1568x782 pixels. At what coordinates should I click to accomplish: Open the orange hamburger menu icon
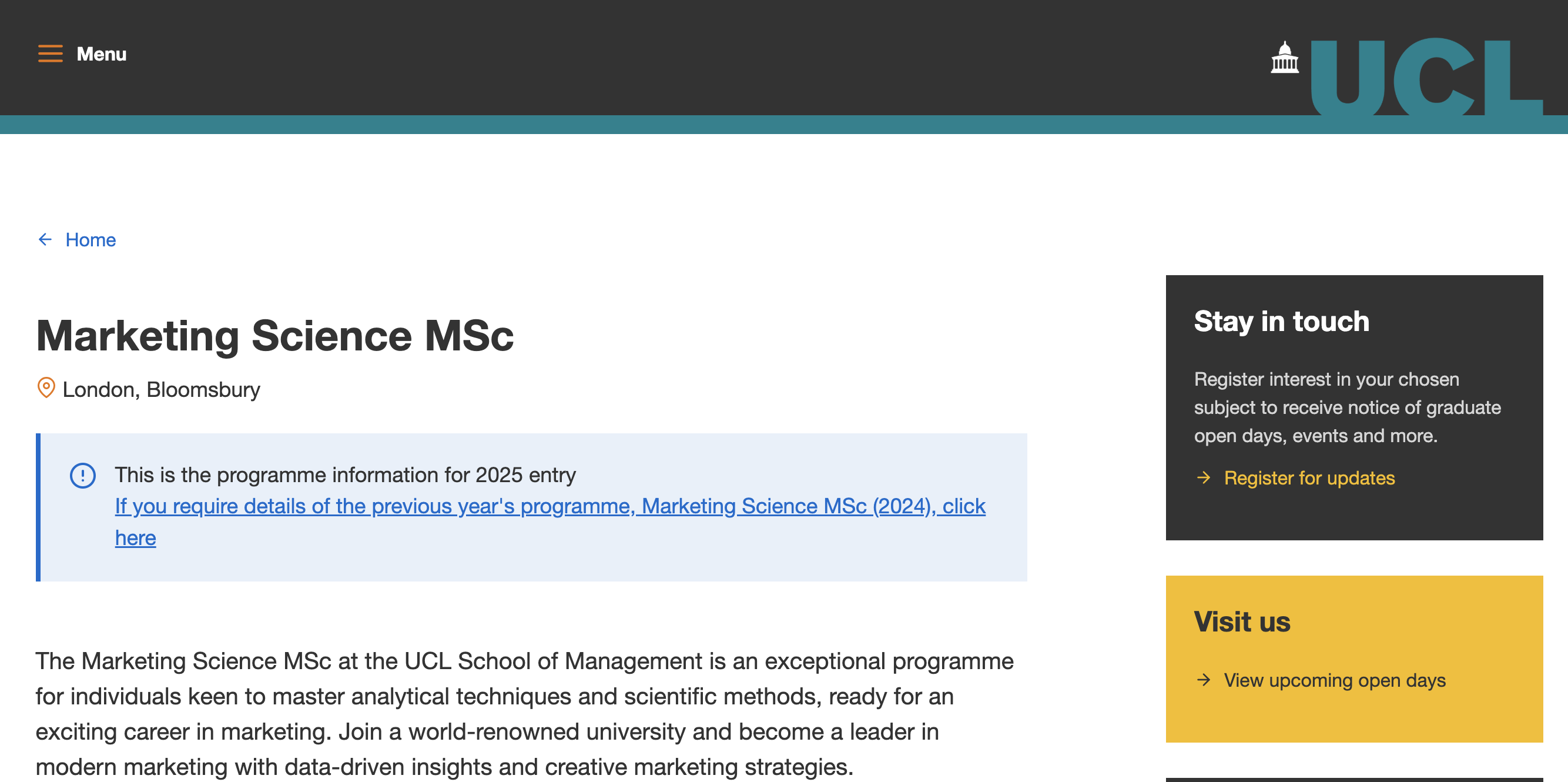50,54
